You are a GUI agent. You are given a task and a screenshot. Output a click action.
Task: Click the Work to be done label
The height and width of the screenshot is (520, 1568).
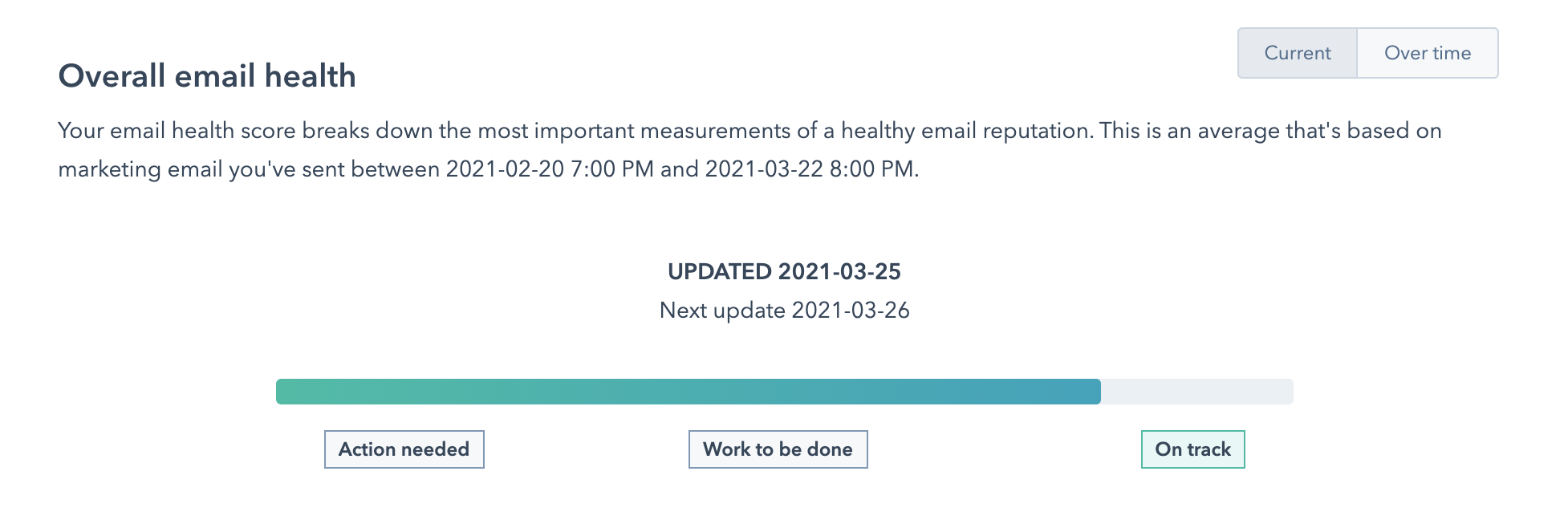[778, 449]
